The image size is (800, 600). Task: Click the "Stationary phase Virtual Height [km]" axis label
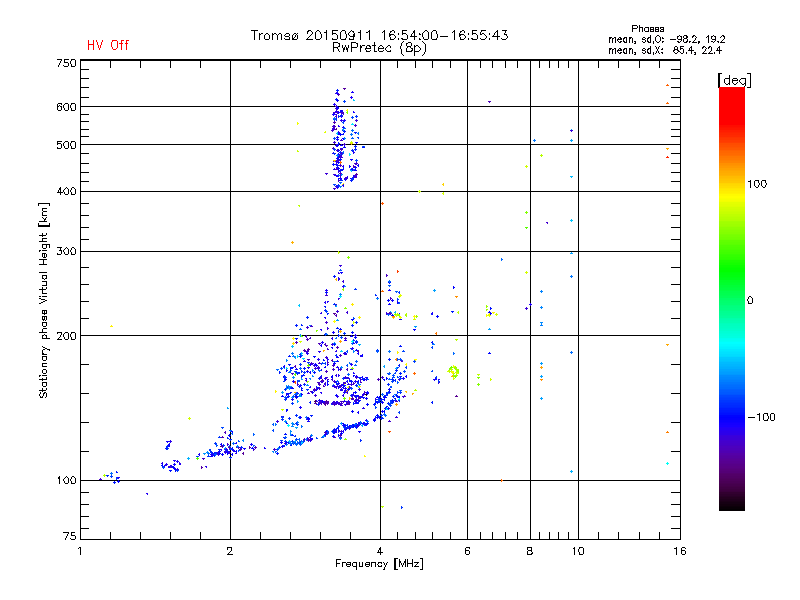pos(44,300)
